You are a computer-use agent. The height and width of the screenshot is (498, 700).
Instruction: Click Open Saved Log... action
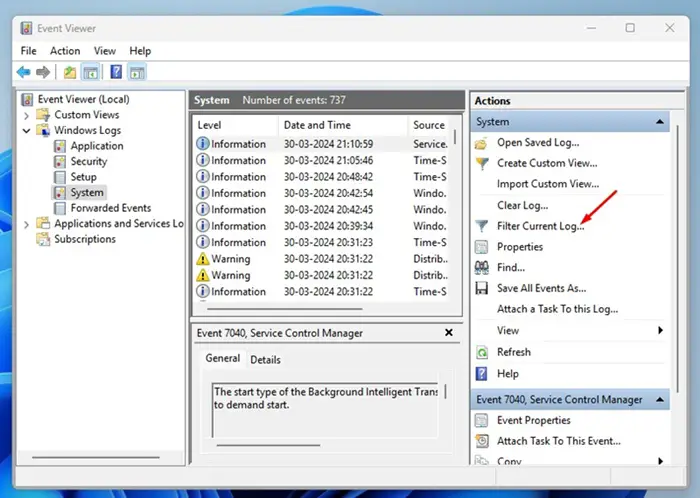[x=538, y=143]
